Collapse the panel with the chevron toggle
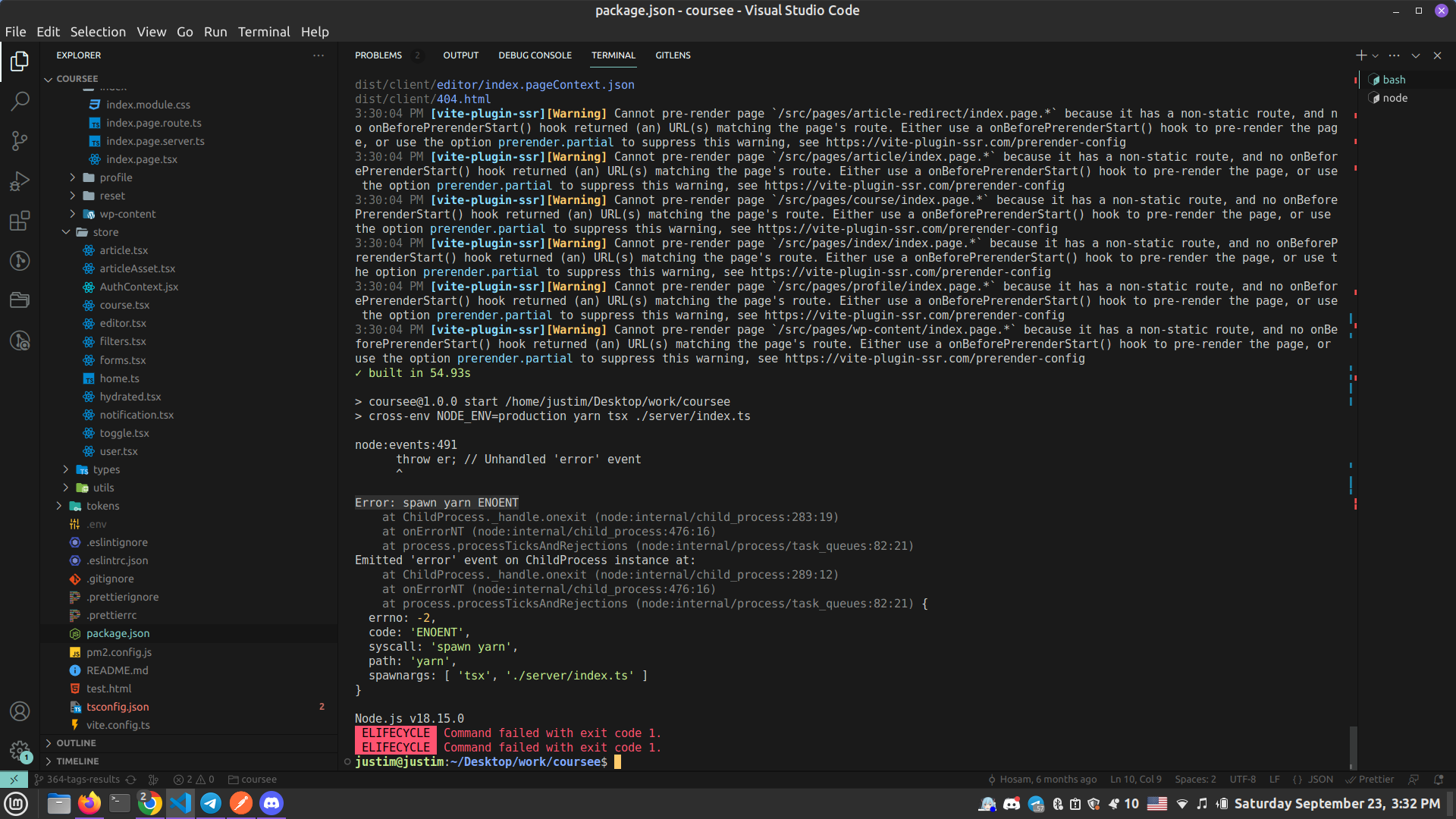This screenshot has width=1456, height=819. (x=1415, y=55)
